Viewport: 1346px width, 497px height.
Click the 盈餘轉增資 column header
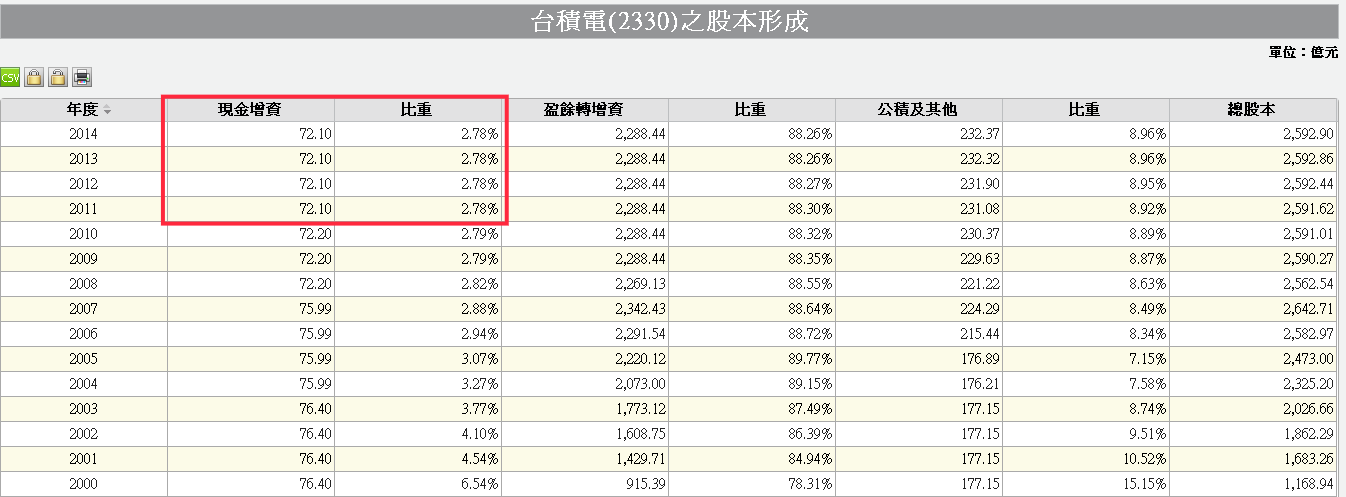pyautogui.click(x=585, y=109)
